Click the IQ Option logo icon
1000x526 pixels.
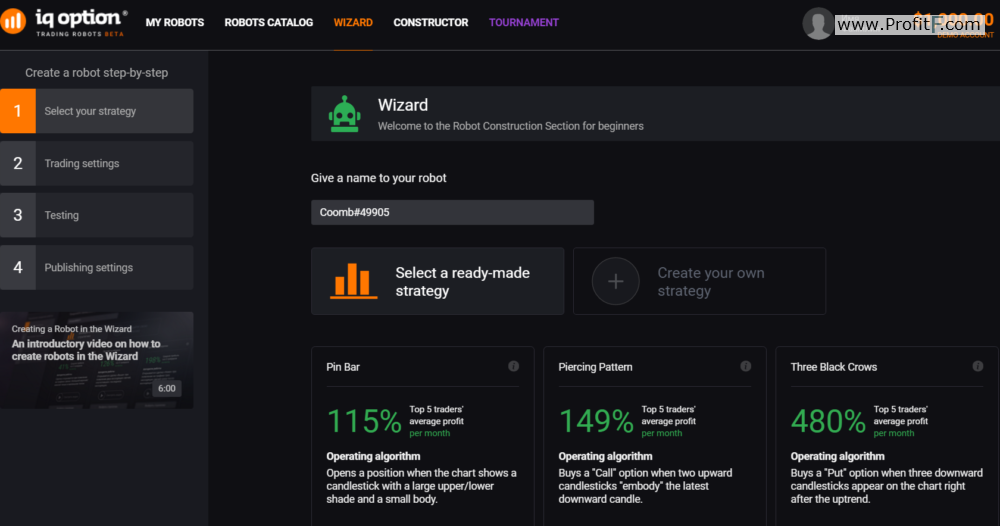point(13,20)
